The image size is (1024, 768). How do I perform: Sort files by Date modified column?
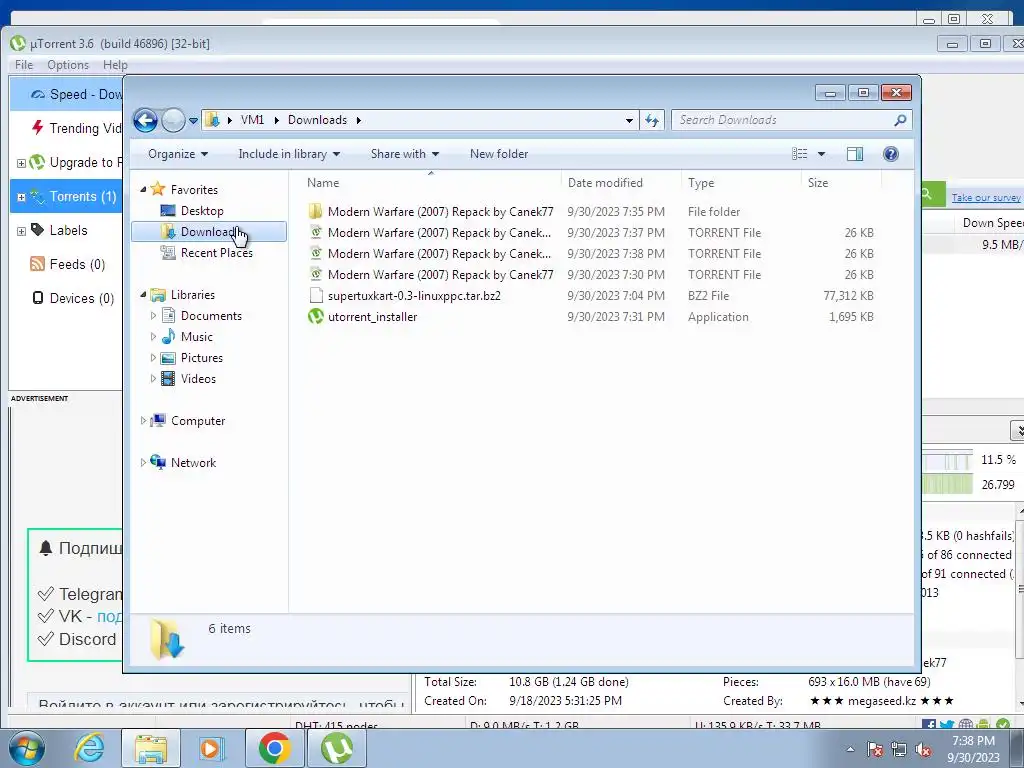[620, 183]
